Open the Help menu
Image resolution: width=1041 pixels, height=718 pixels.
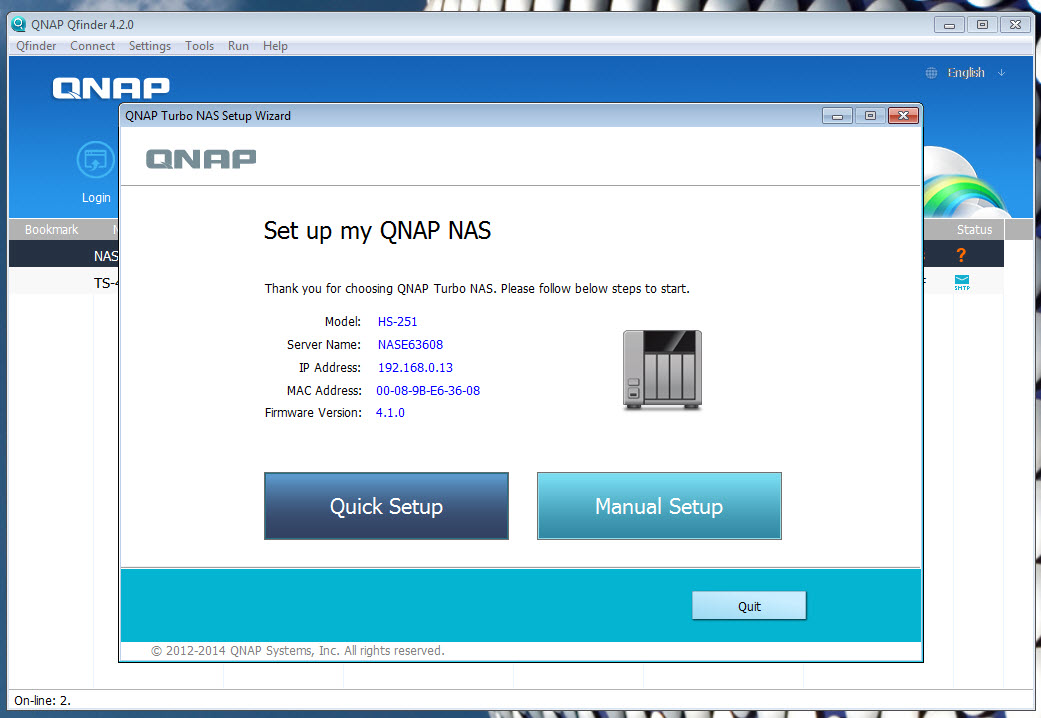click(275, 46)
